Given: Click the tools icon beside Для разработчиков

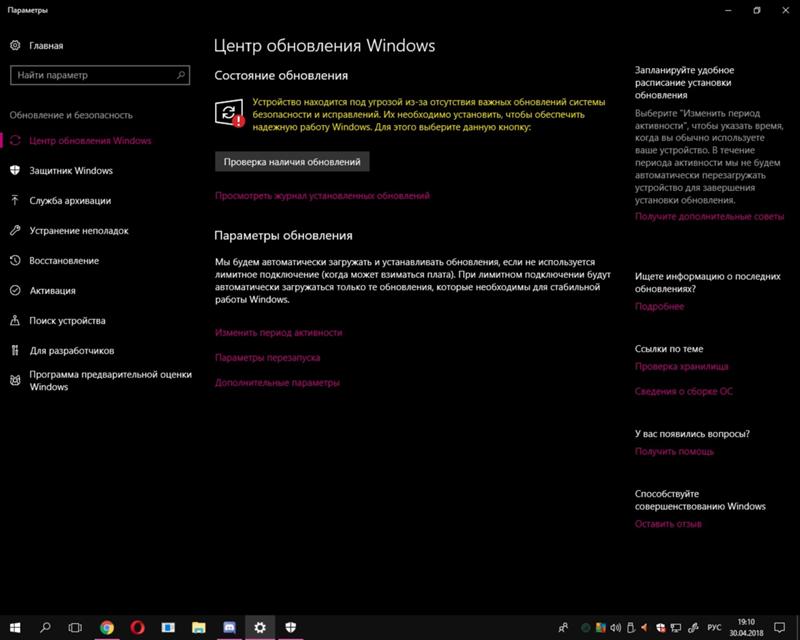Looking at the screenshot, I should [x=15, y=351].
